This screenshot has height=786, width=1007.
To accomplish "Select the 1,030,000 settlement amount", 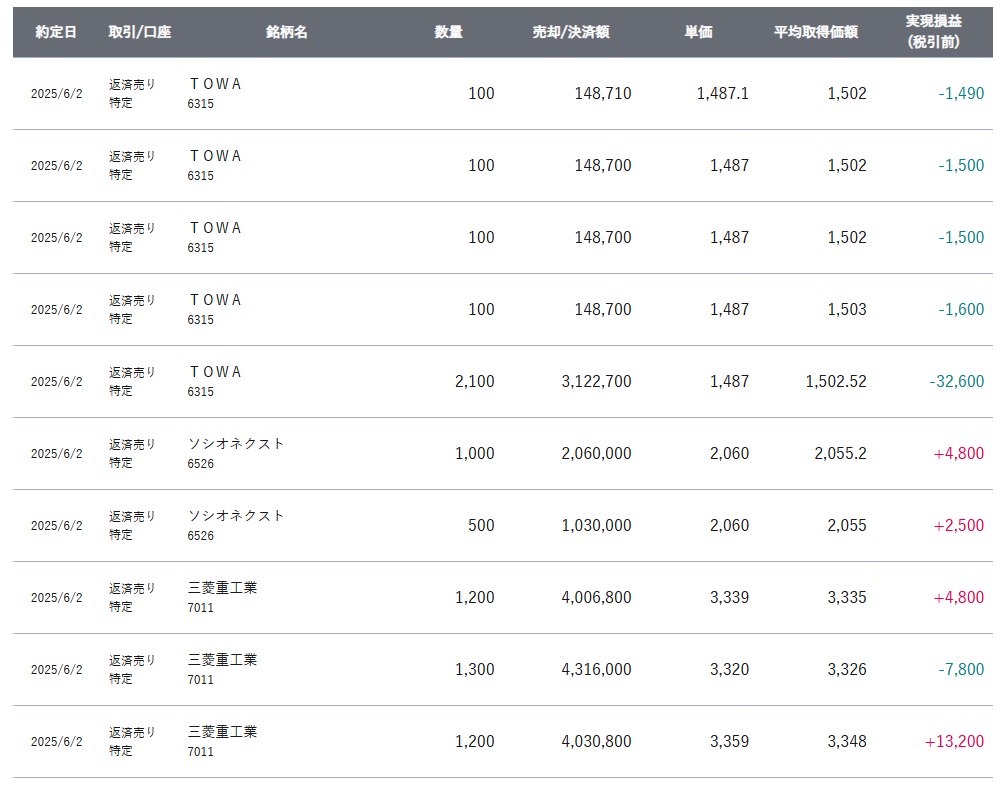I will tap(596, 525).
